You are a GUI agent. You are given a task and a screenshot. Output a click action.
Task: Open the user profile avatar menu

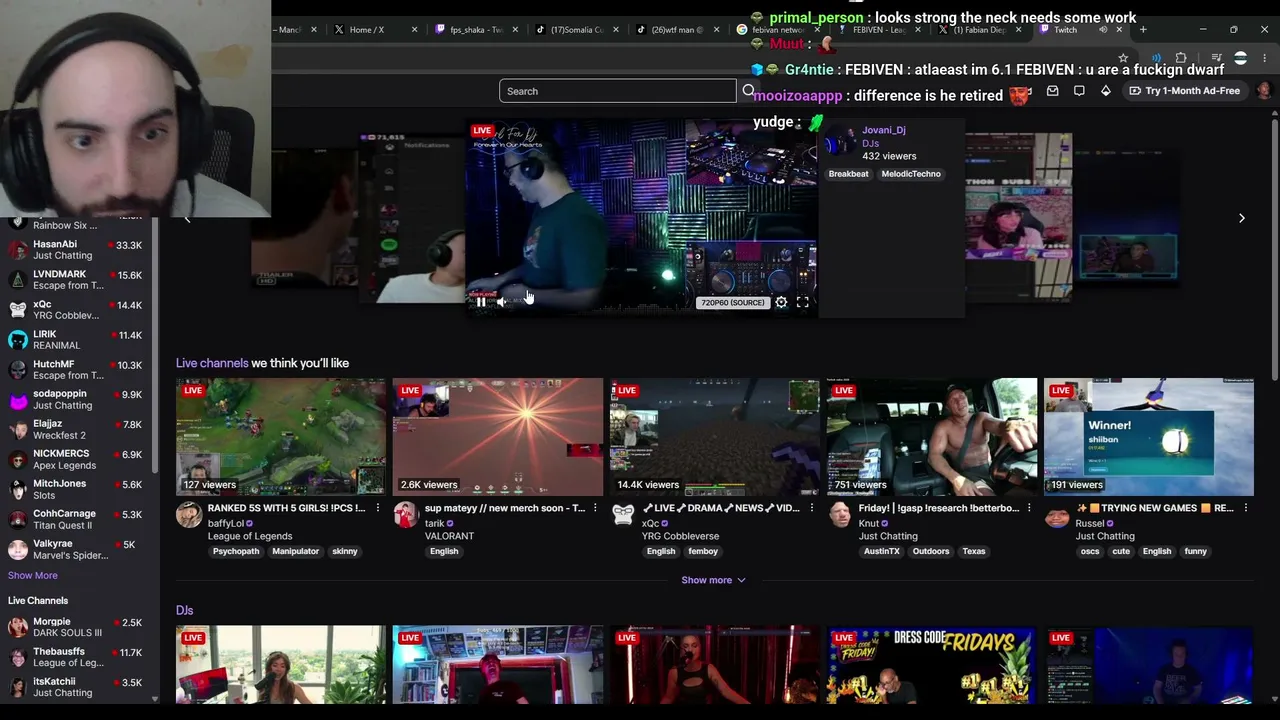click(x=1264, y=91)
